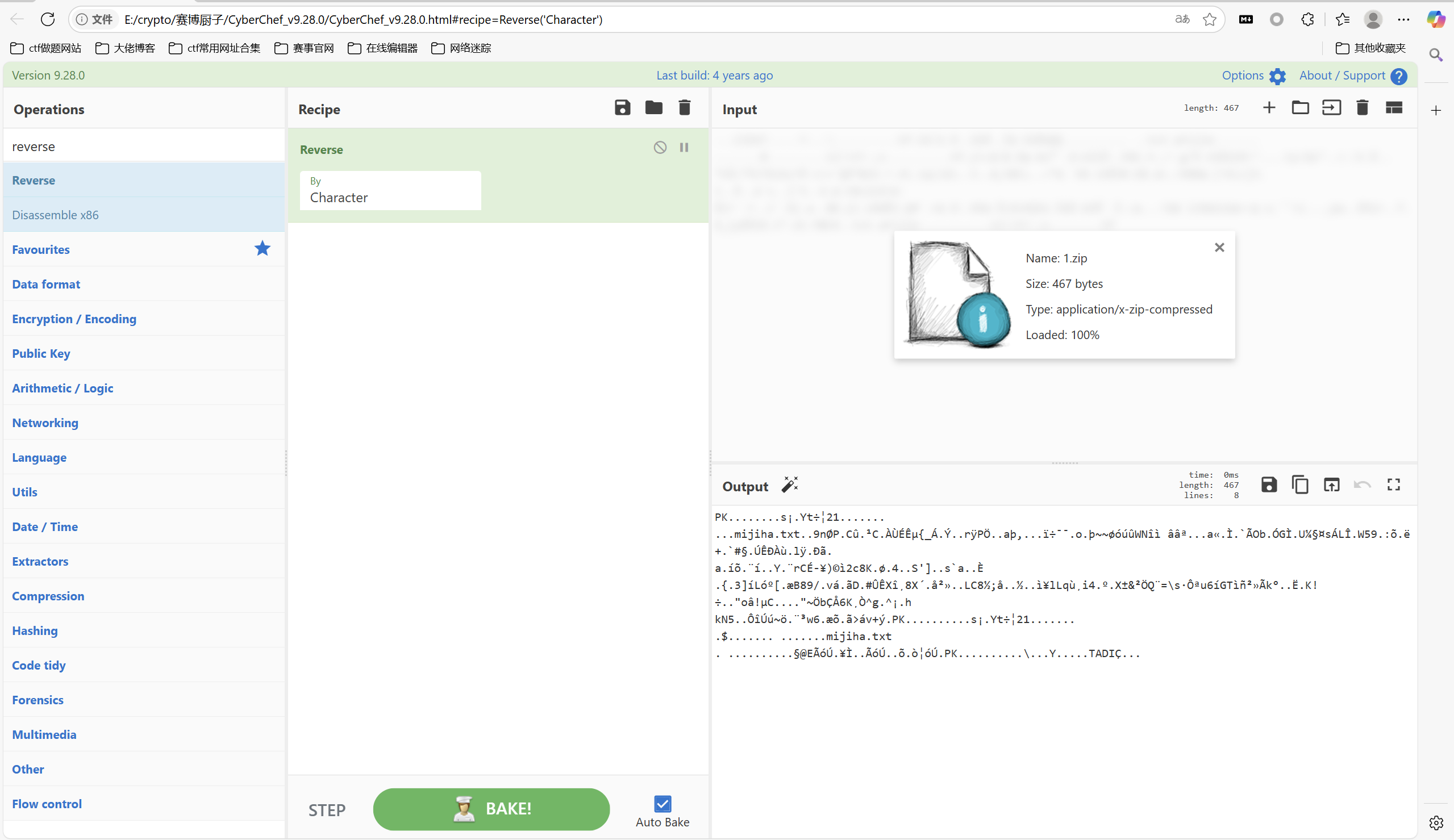The height and width of the screenshot is (840, 1454).
Task: Expand the Language category
Action: (x=144, y=457)
